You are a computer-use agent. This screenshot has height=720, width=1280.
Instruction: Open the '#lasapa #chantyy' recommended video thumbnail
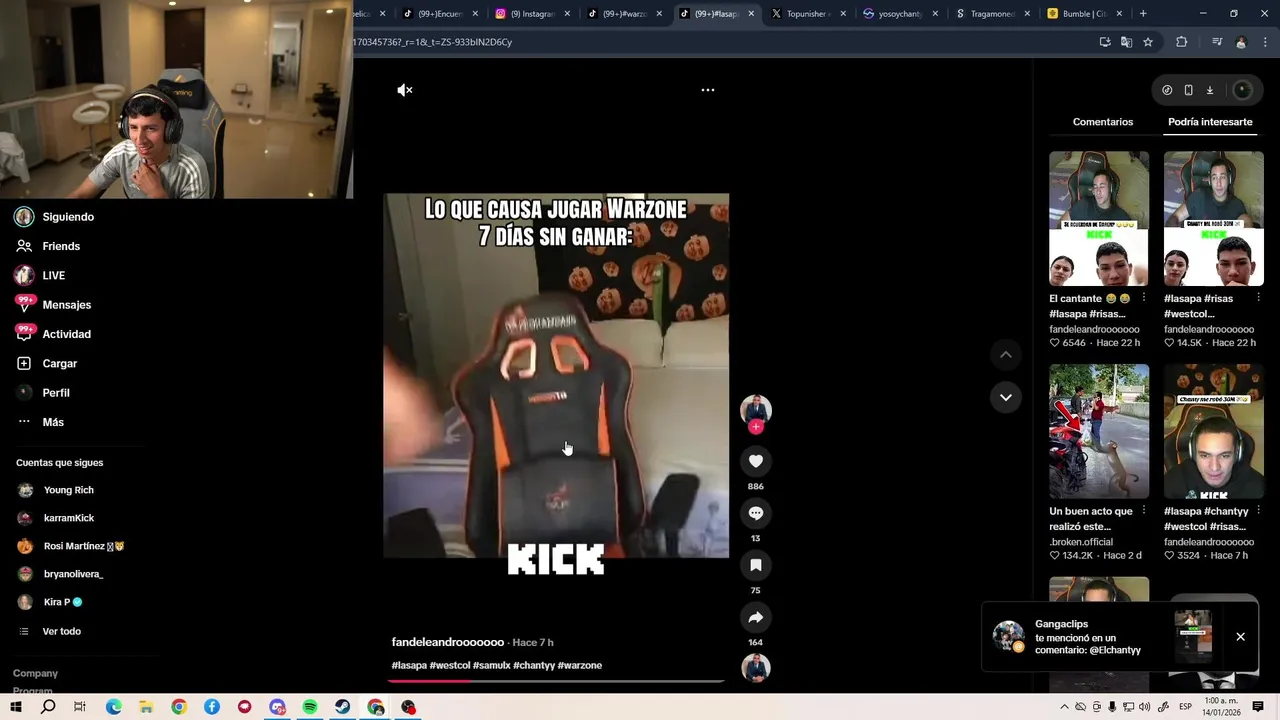click(x=1214, y=431)
